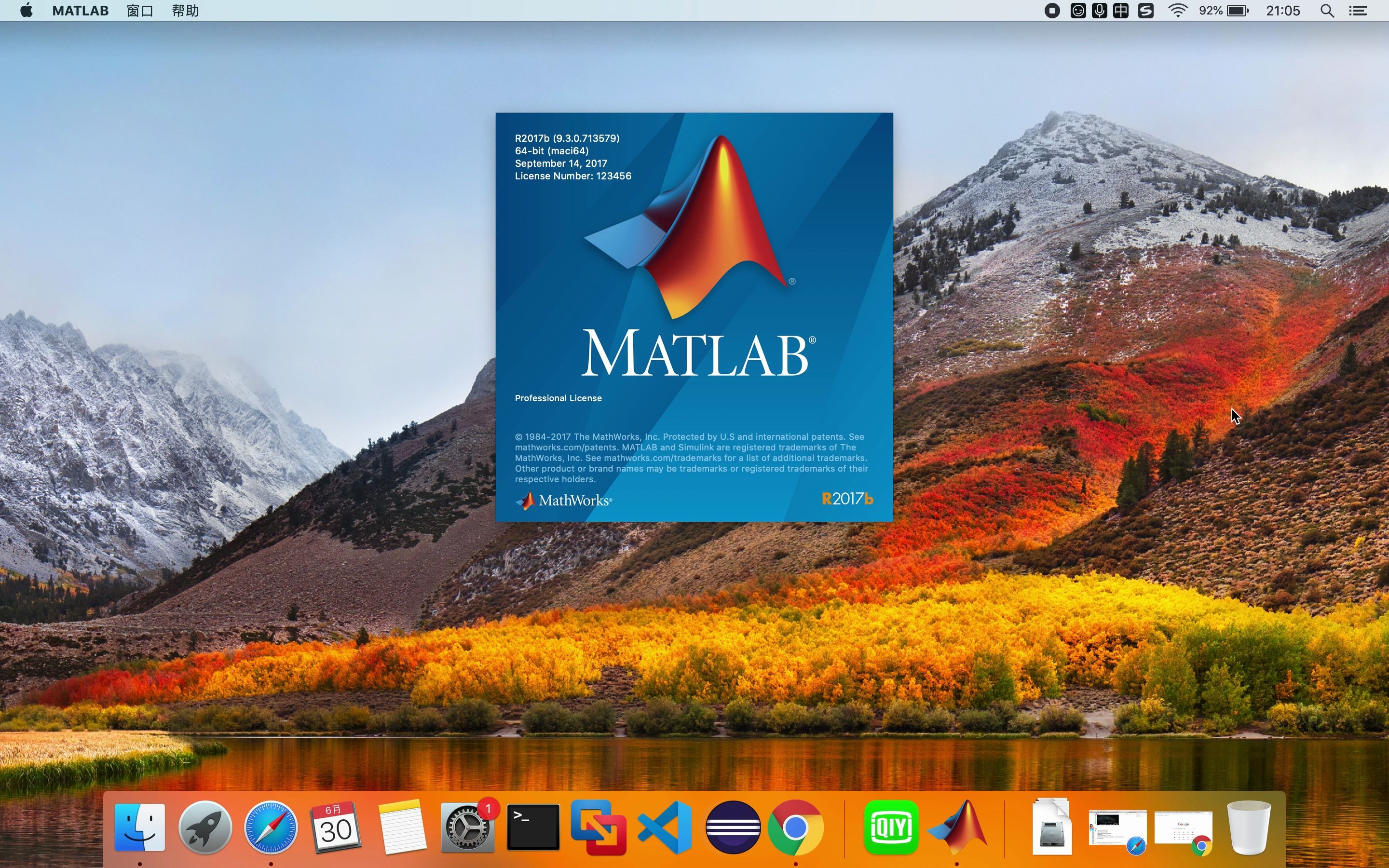Click the orange R2017b badge on splash
This screenshot has width=1389, height=868.
coord(847,499)
